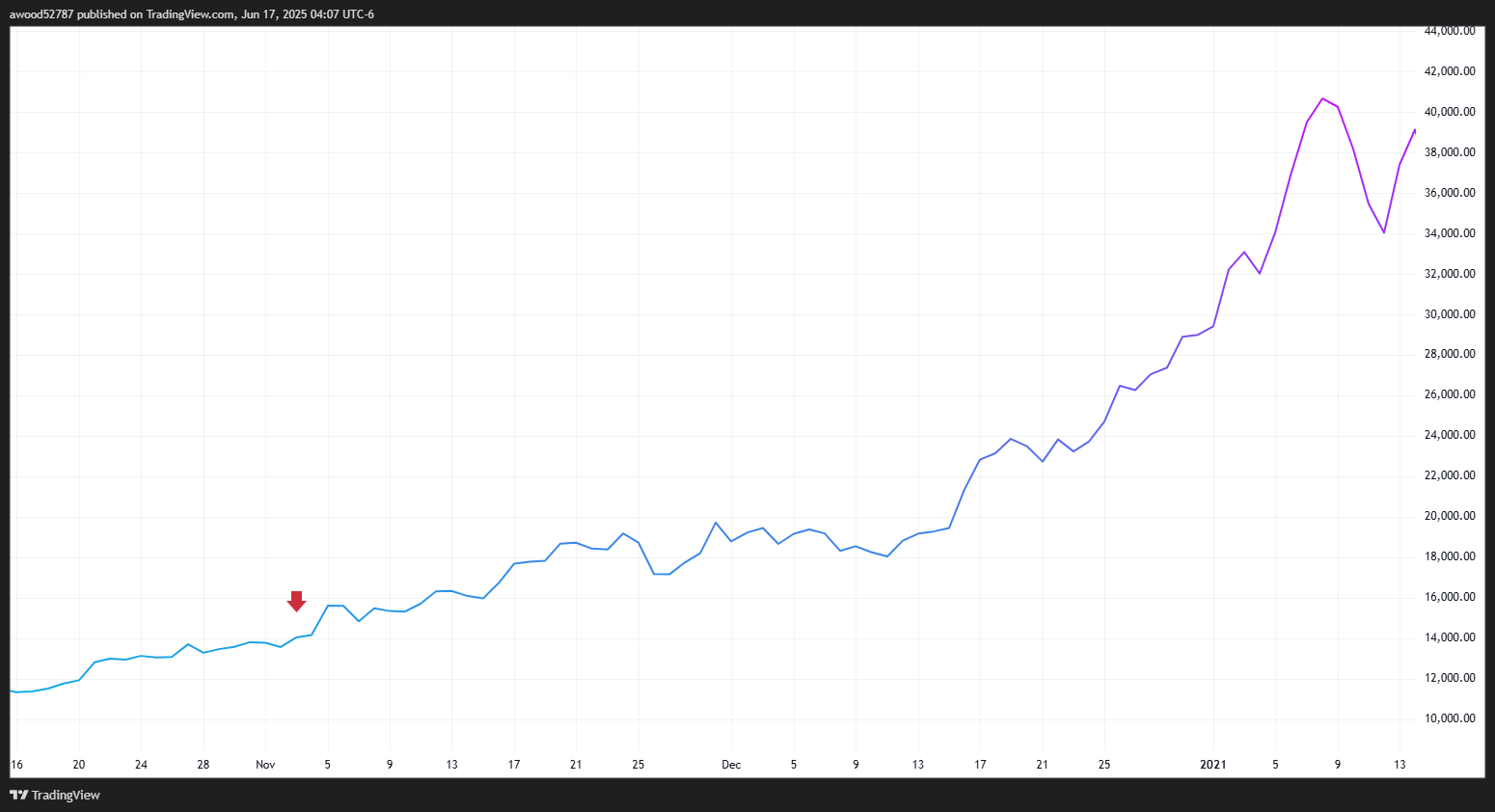This screenshot has width=1495, height=812.
Task: Click the 16,000.00 price axis label
Action: (x=1450, y=597)
